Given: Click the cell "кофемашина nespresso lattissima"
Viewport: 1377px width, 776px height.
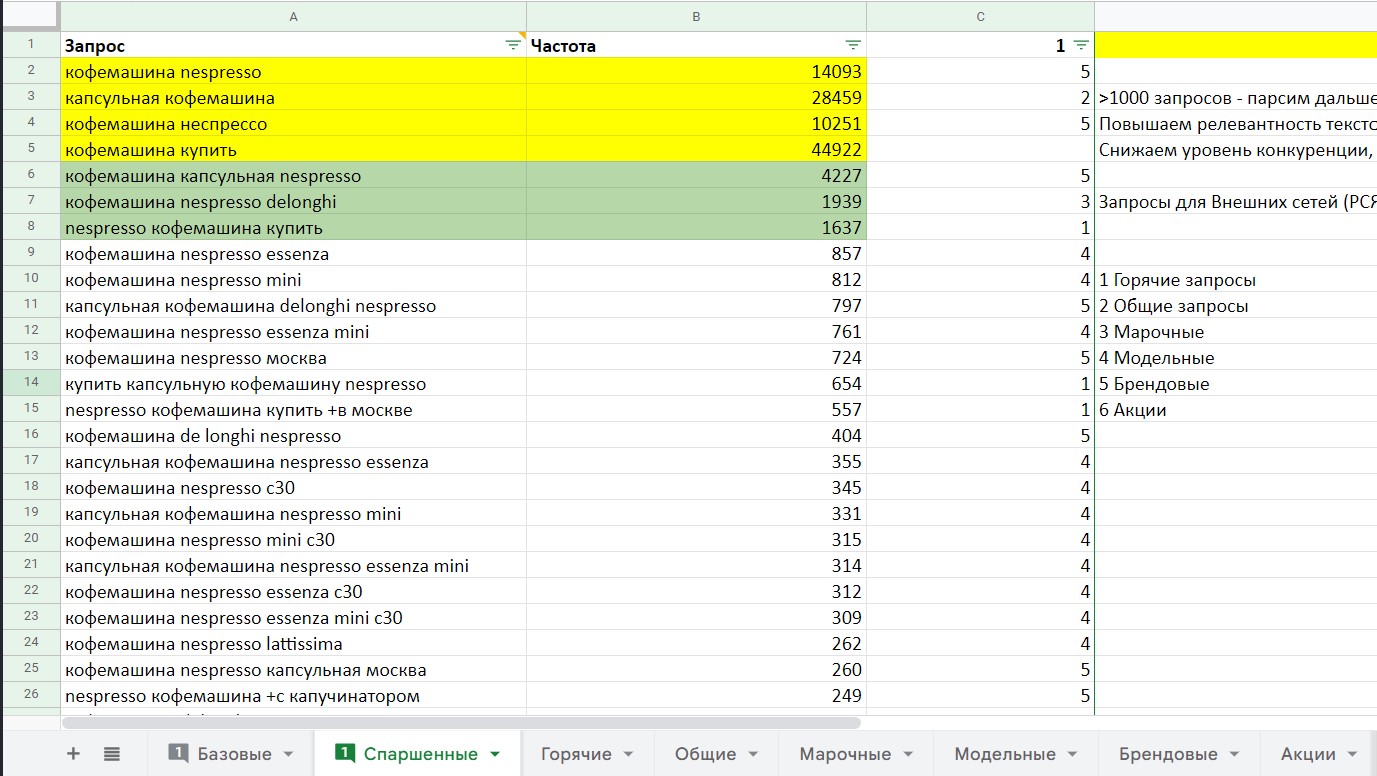Looking at the screenshot, I should [x=293, y=644].
